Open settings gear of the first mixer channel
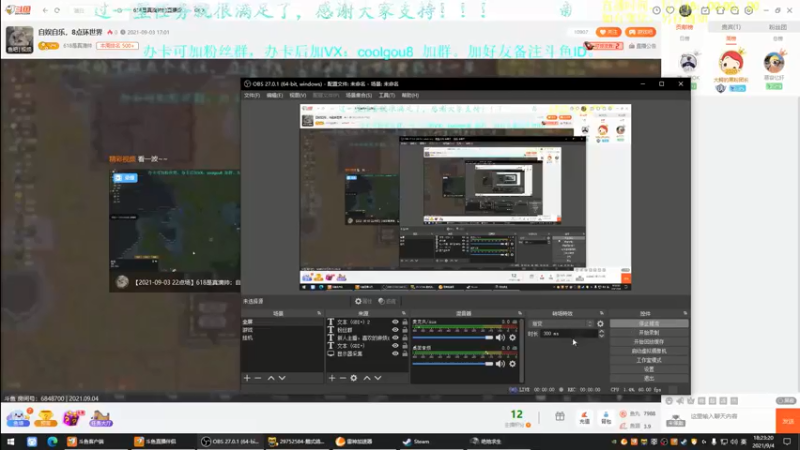 [513, 337]
